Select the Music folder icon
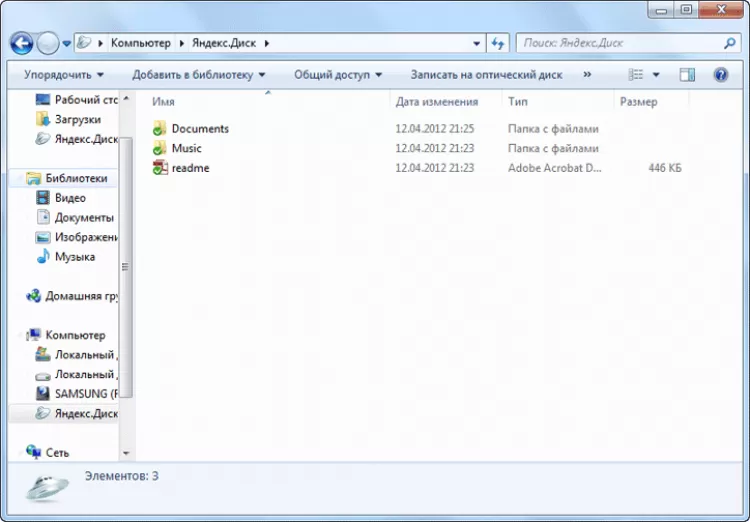Screen dimensions: 750x522 pyautogui.click(x=160, y=148)
